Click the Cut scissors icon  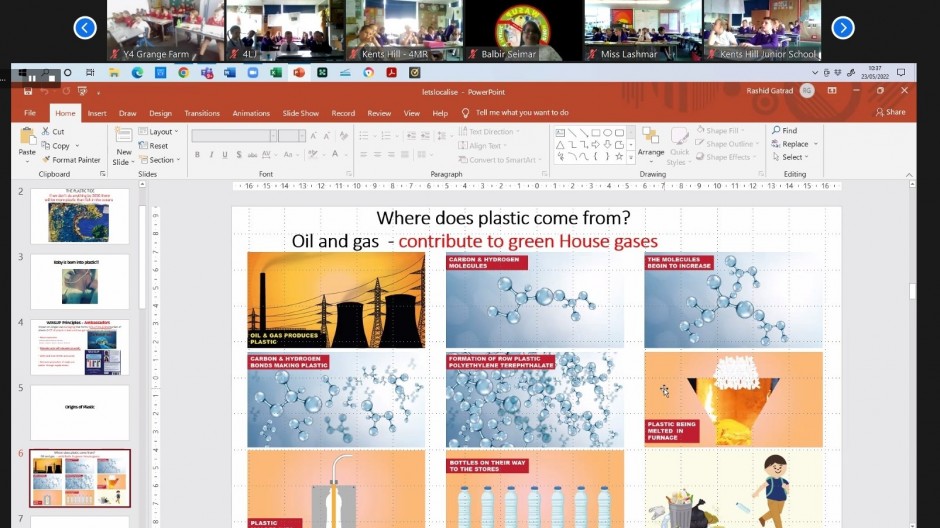coord(46,131)
